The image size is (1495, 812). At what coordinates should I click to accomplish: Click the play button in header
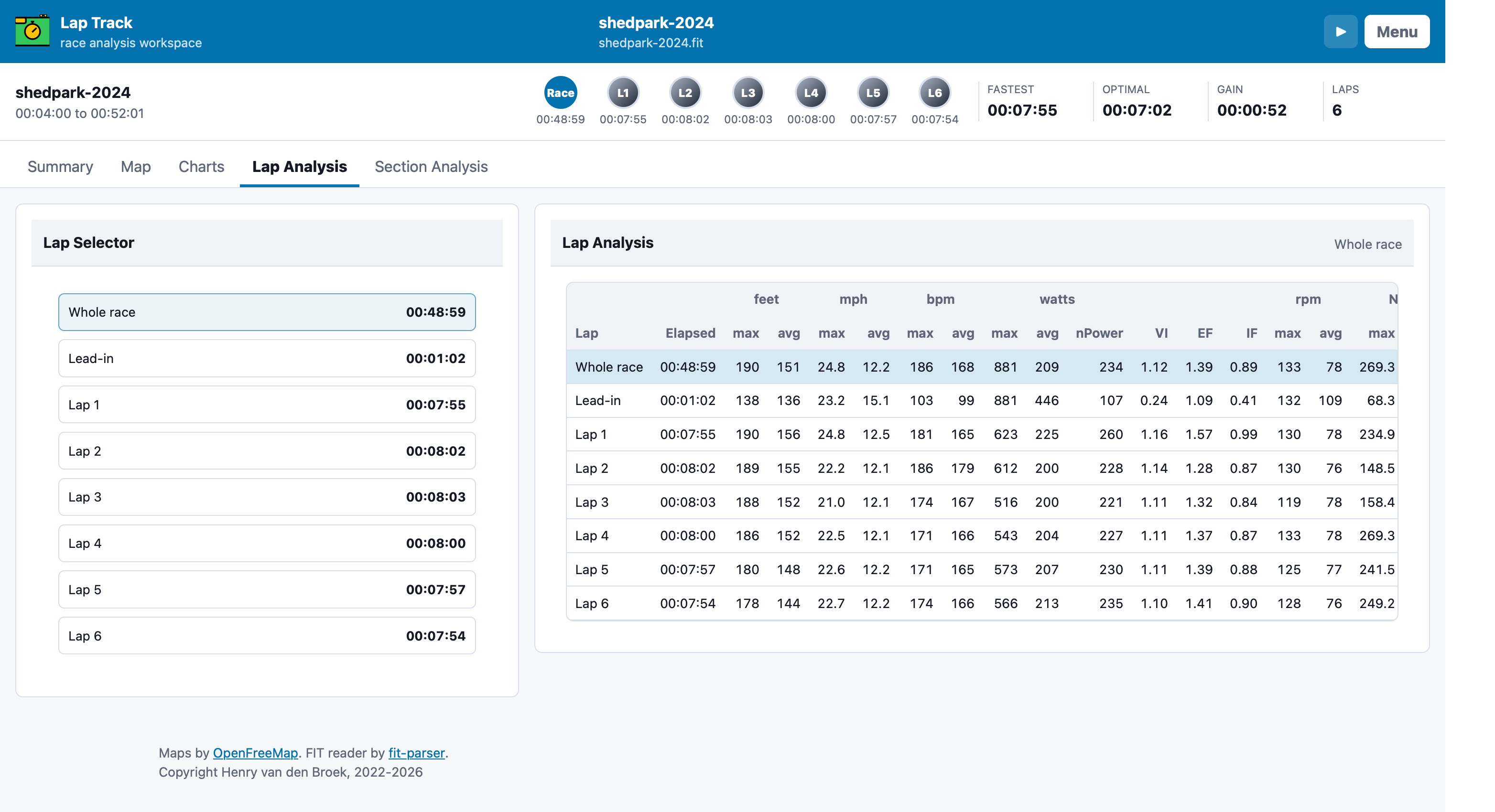[x=1340, y=32]
